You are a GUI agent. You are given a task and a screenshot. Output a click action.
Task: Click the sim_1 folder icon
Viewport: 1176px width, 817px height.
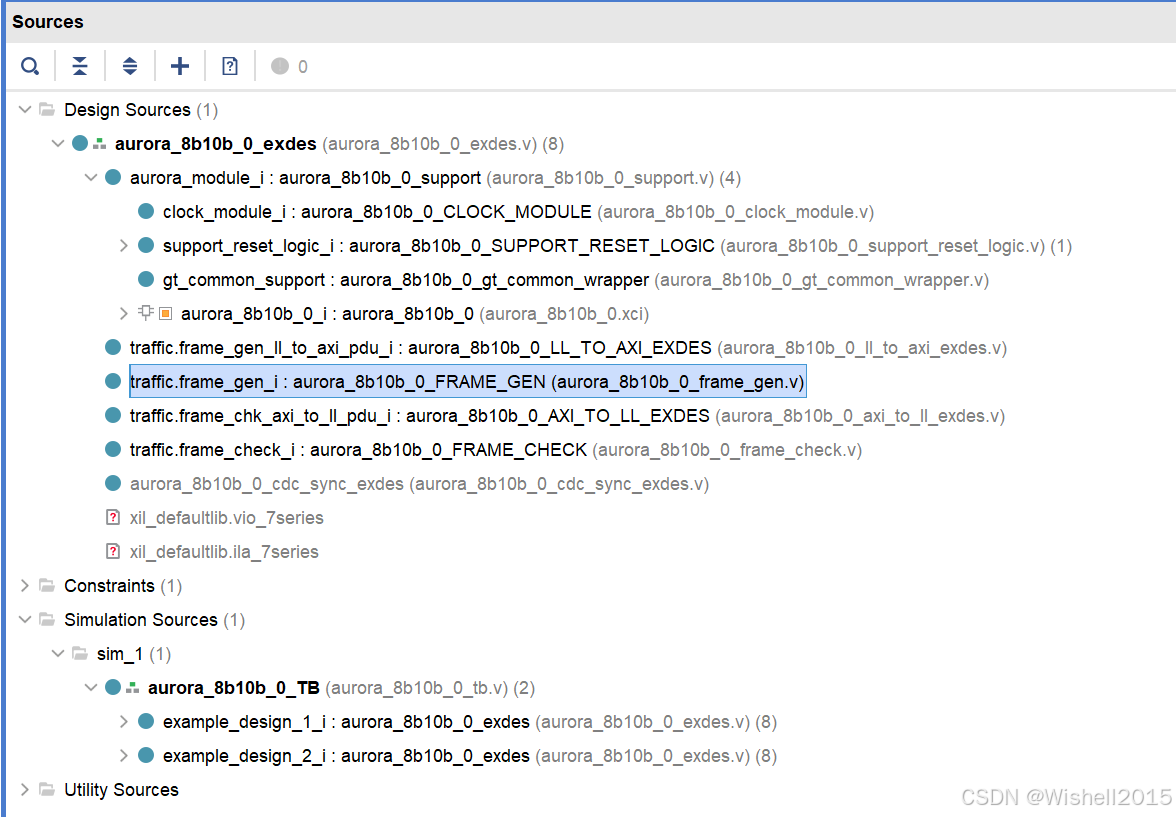tap(80, 653)
